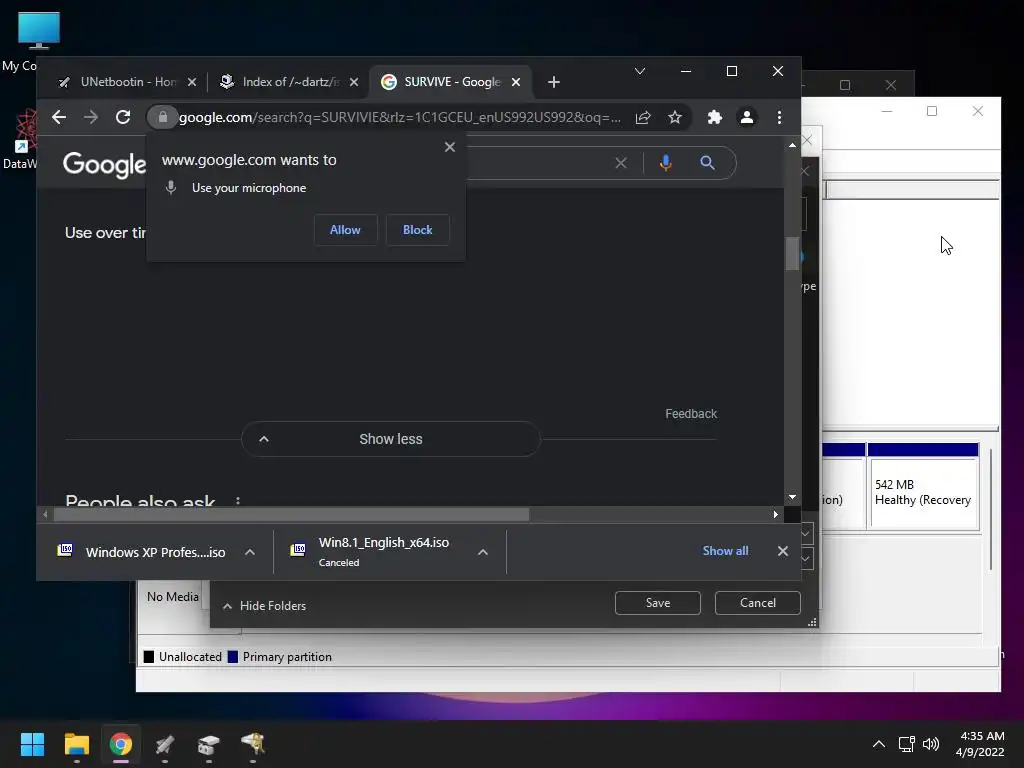Click the network tray icon
1024x768 pixels.
[906, 744]
